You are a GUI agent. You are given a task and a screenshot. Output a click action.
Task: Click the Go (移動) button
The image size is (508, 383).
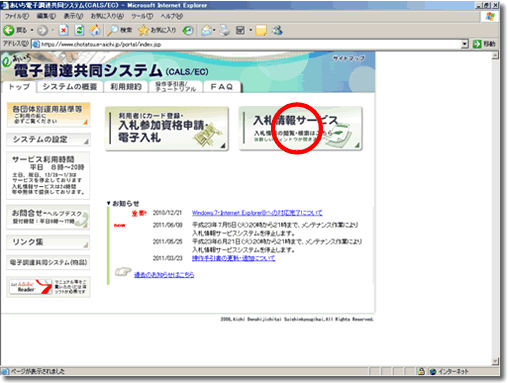484,44
